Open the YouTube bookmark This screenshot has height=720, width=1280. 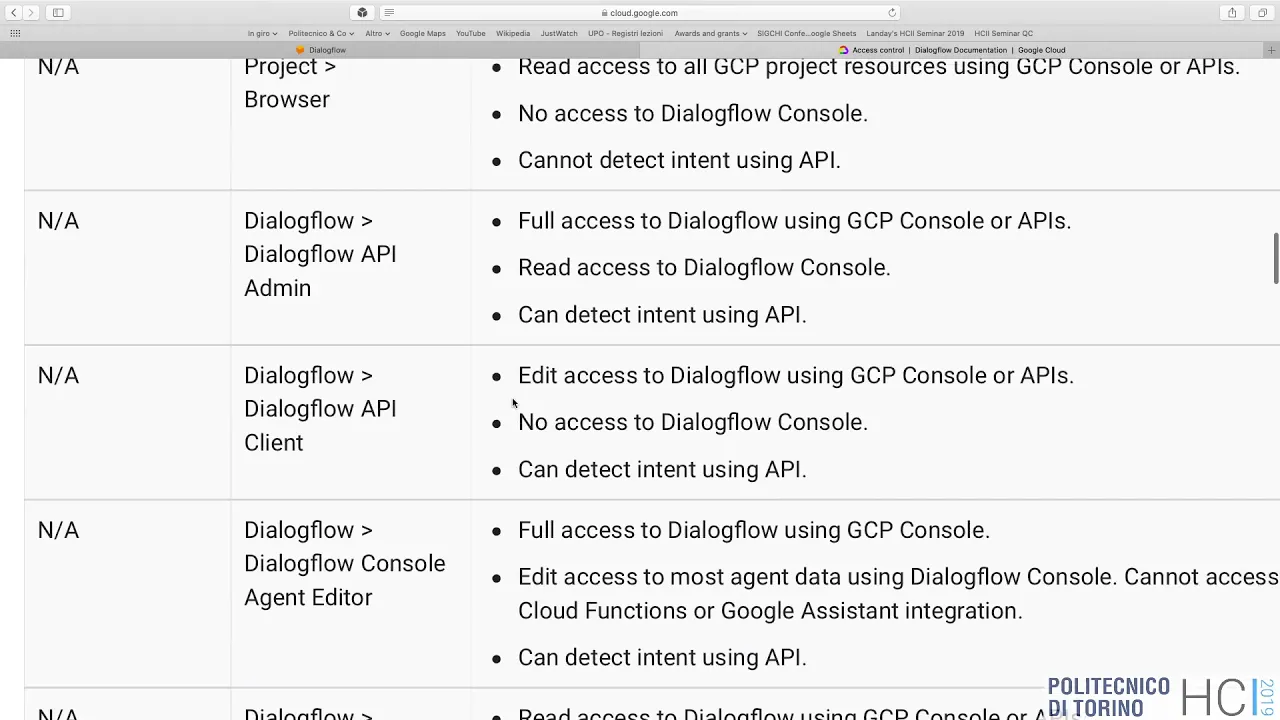pos(471,33)
